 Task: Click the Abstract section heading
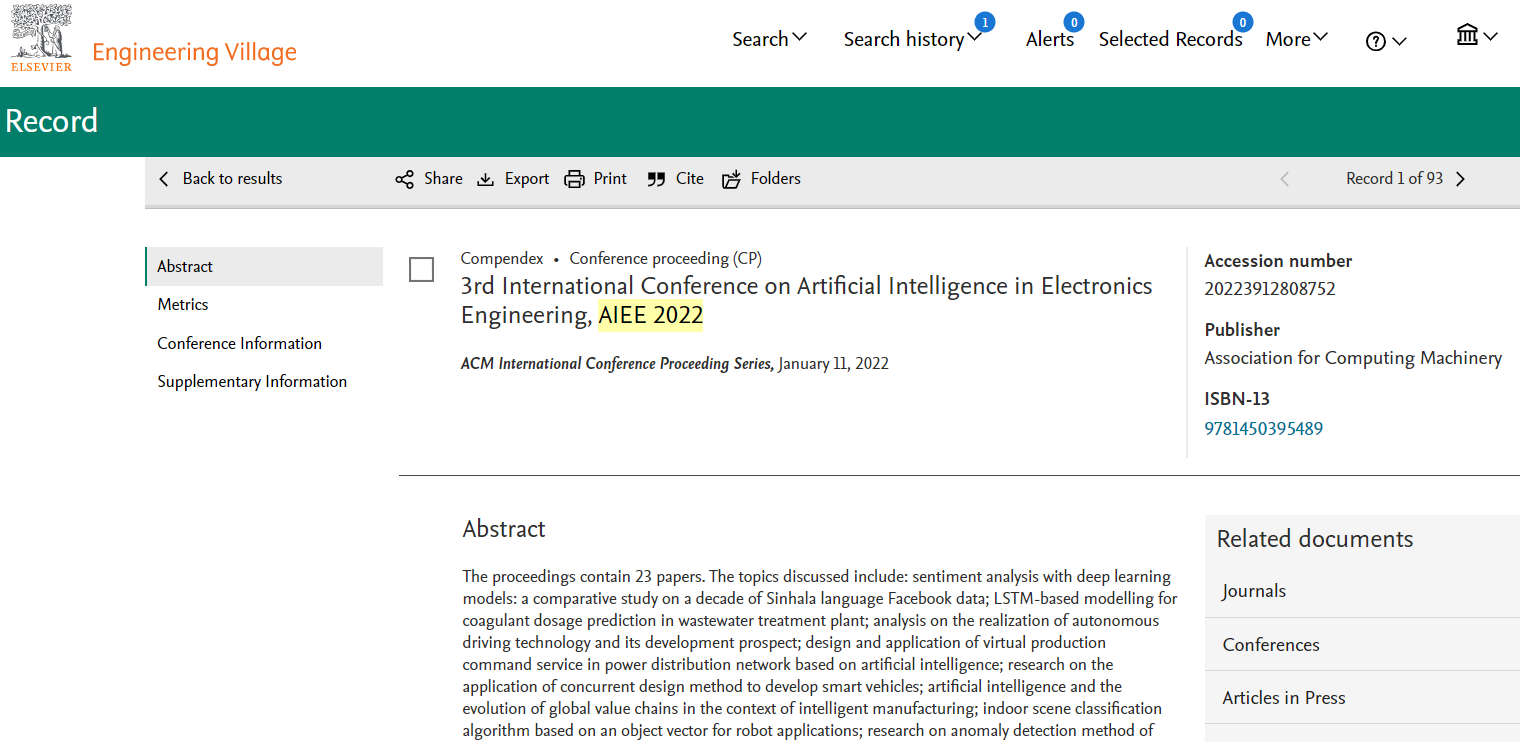504,529
